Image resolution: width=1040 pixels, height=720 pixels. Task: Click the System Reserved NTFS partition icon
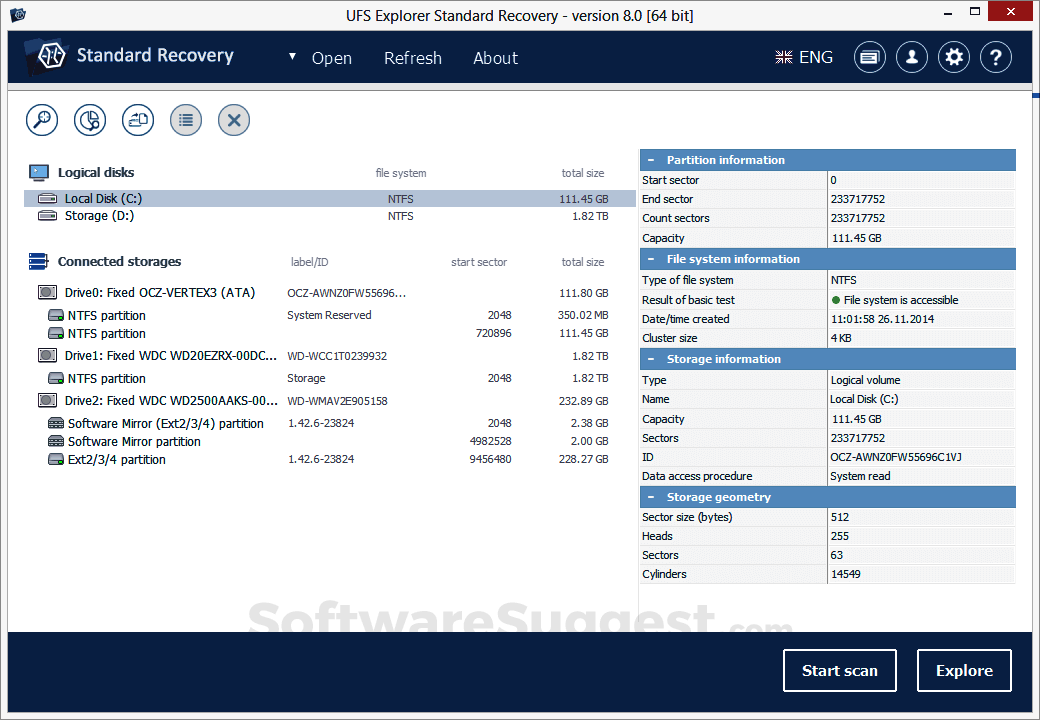(x=56, y=316)
